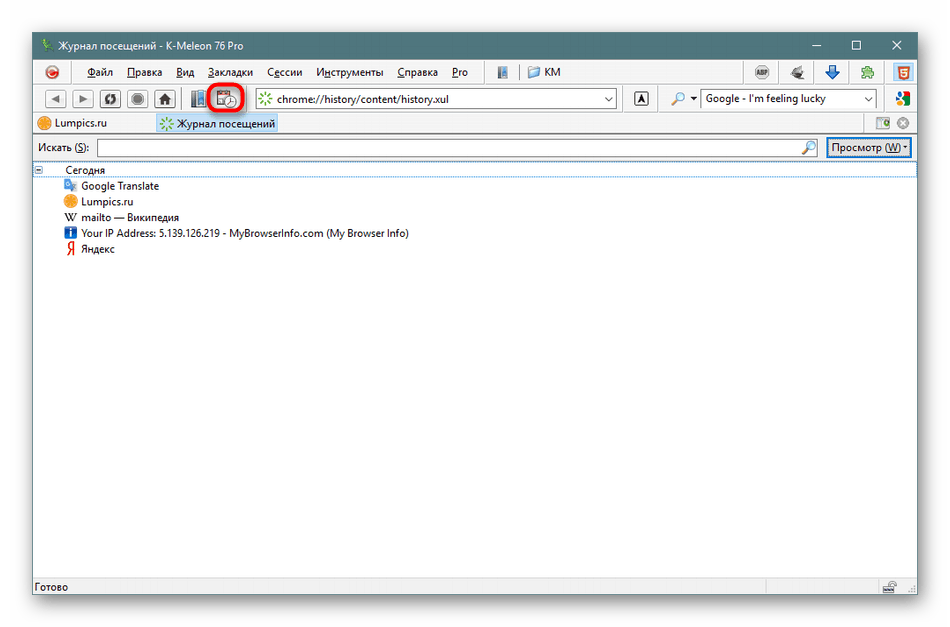Stop page loading with the Stop button

(138, 99)
